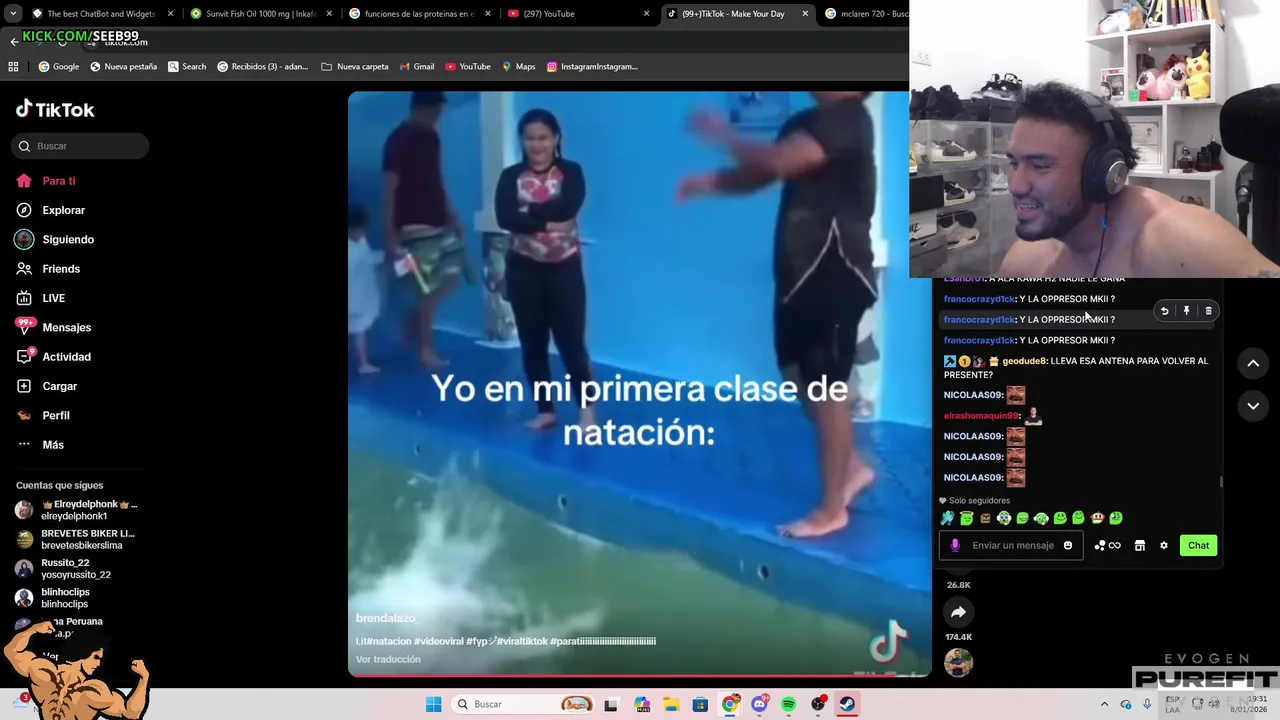1280x720 pixels.
Task: Click the creator avatar below the share button
Action: (958, 662)
